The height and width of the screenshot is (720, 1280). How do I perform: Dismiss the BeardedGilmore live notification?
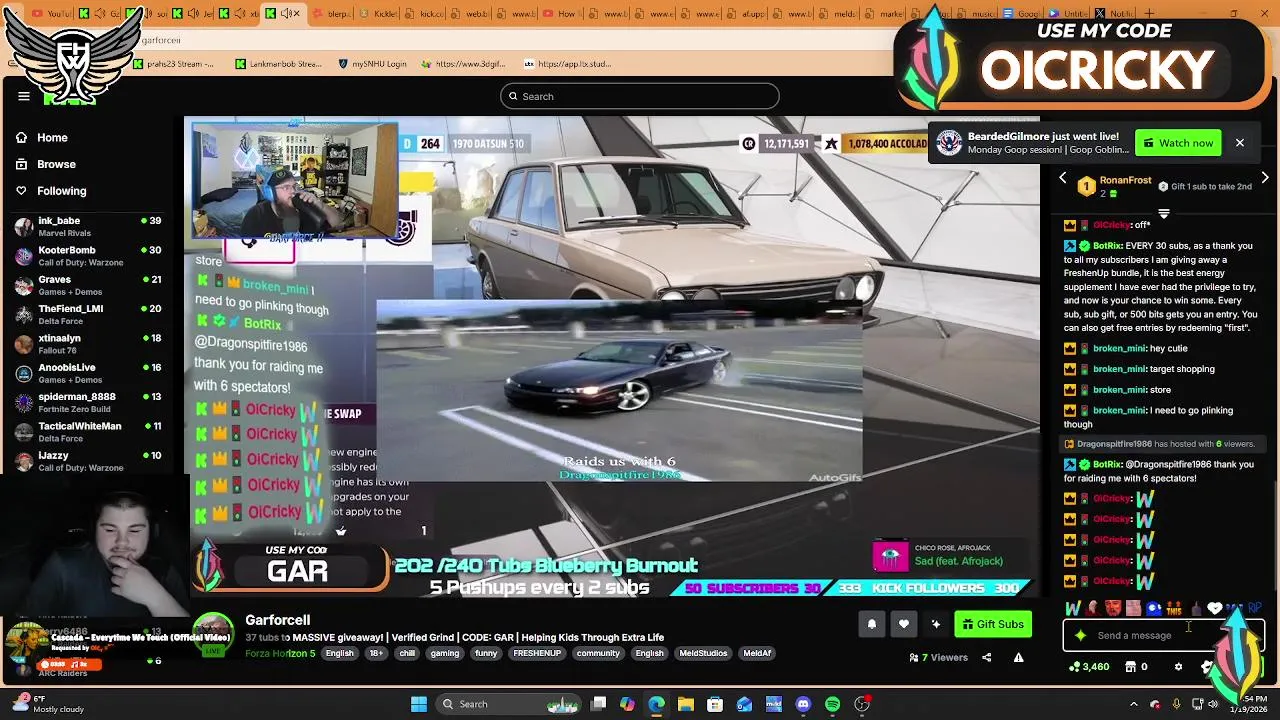tap(1239, 143)
